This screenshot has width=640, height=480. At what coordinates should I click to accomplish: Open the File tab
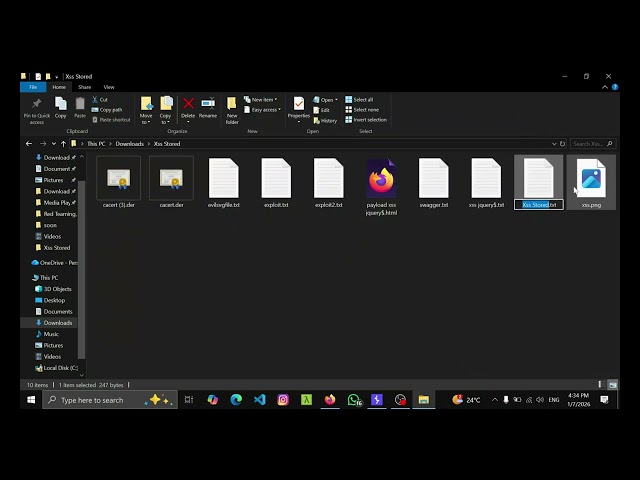33,87
